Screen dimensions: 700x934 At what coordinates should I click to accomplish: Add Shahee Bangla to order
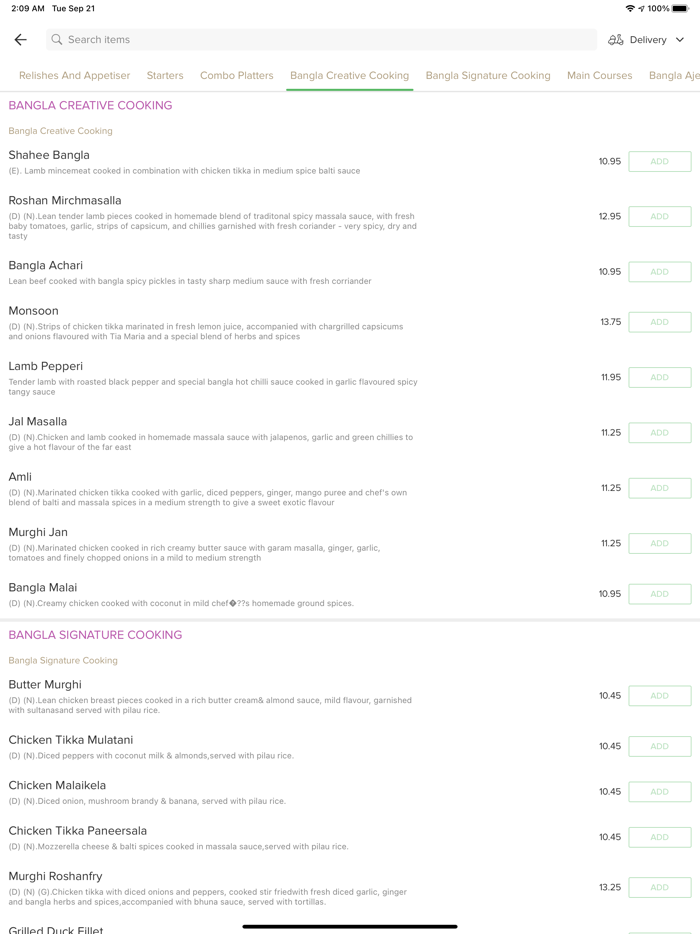659,161
